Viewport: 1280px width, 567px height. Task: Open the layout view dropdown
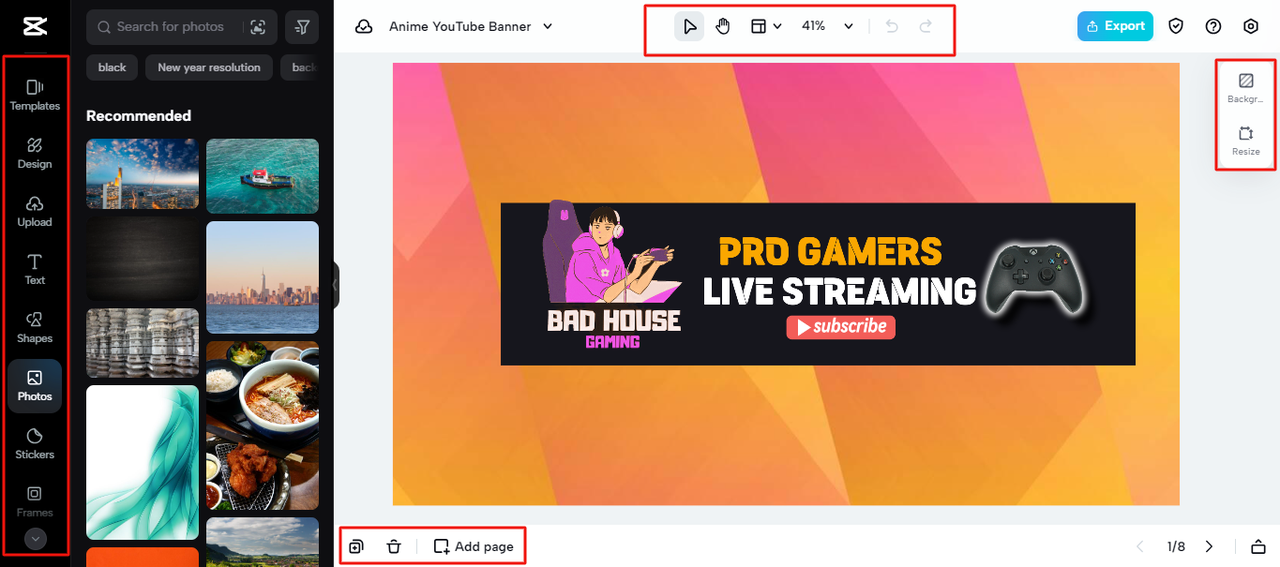point(766,27)
